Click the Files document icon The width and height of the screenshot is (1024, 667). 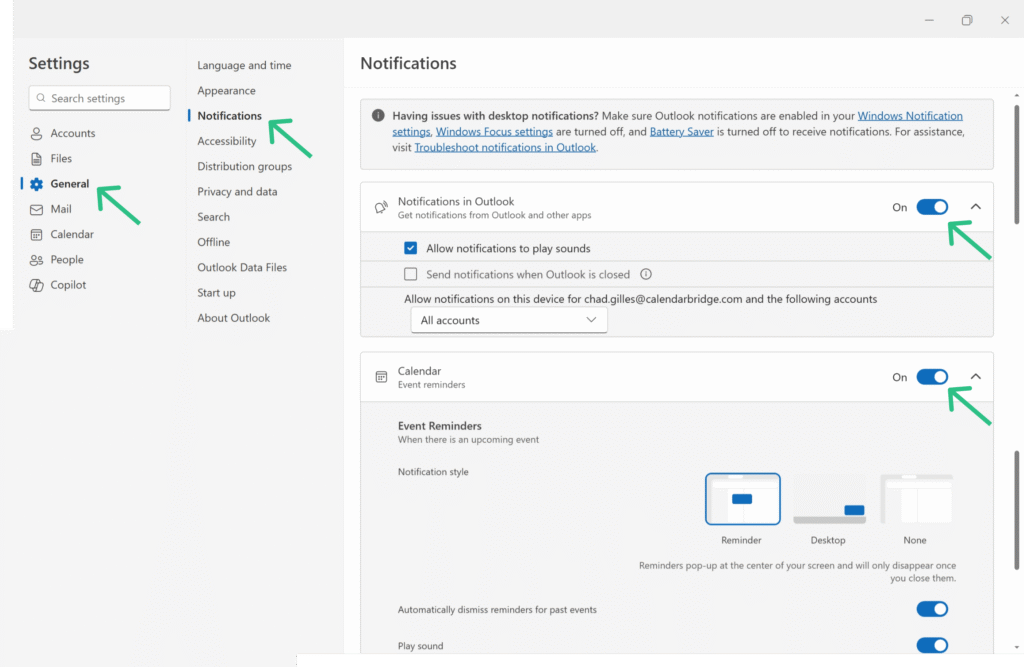tap(37, 159)
